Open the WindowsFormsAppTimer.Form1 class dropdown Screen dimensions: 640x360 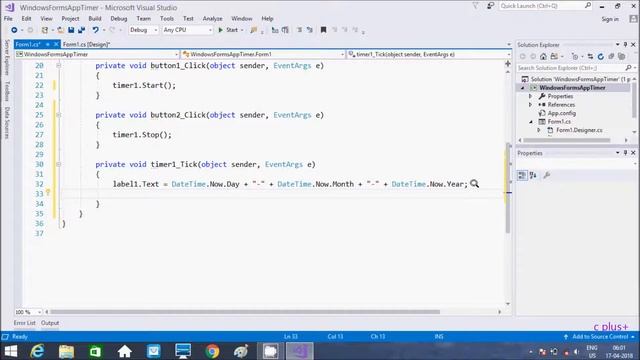[x=263, y=54]
